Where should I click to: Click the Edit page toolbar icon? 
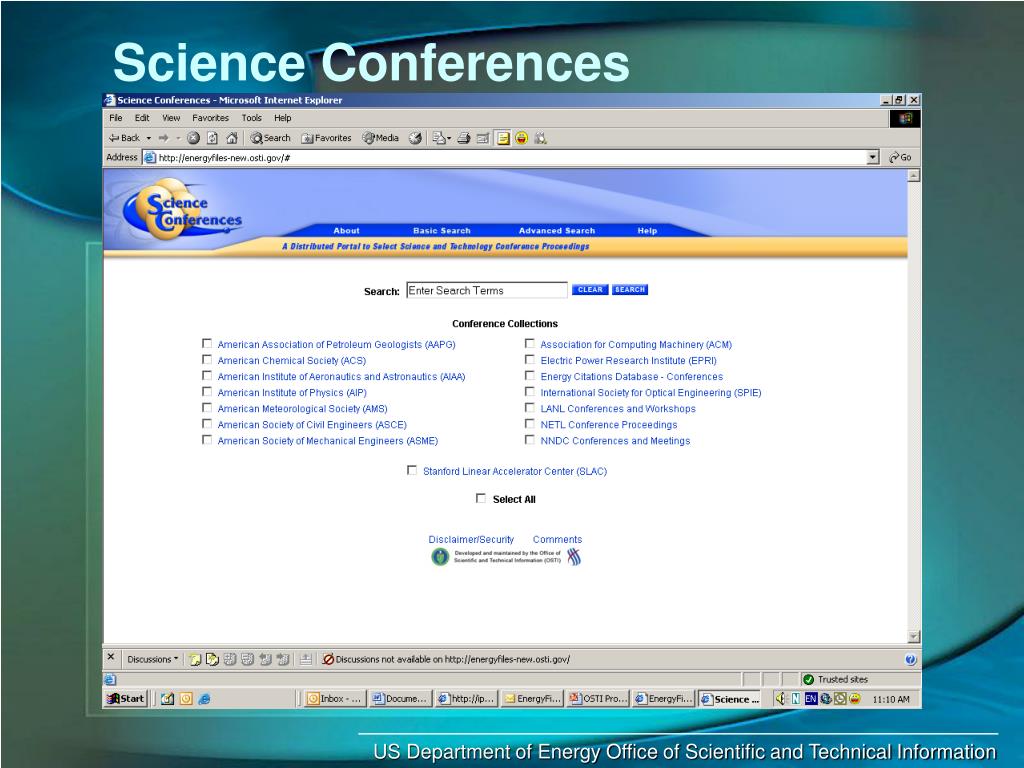(x=483, y=138)
